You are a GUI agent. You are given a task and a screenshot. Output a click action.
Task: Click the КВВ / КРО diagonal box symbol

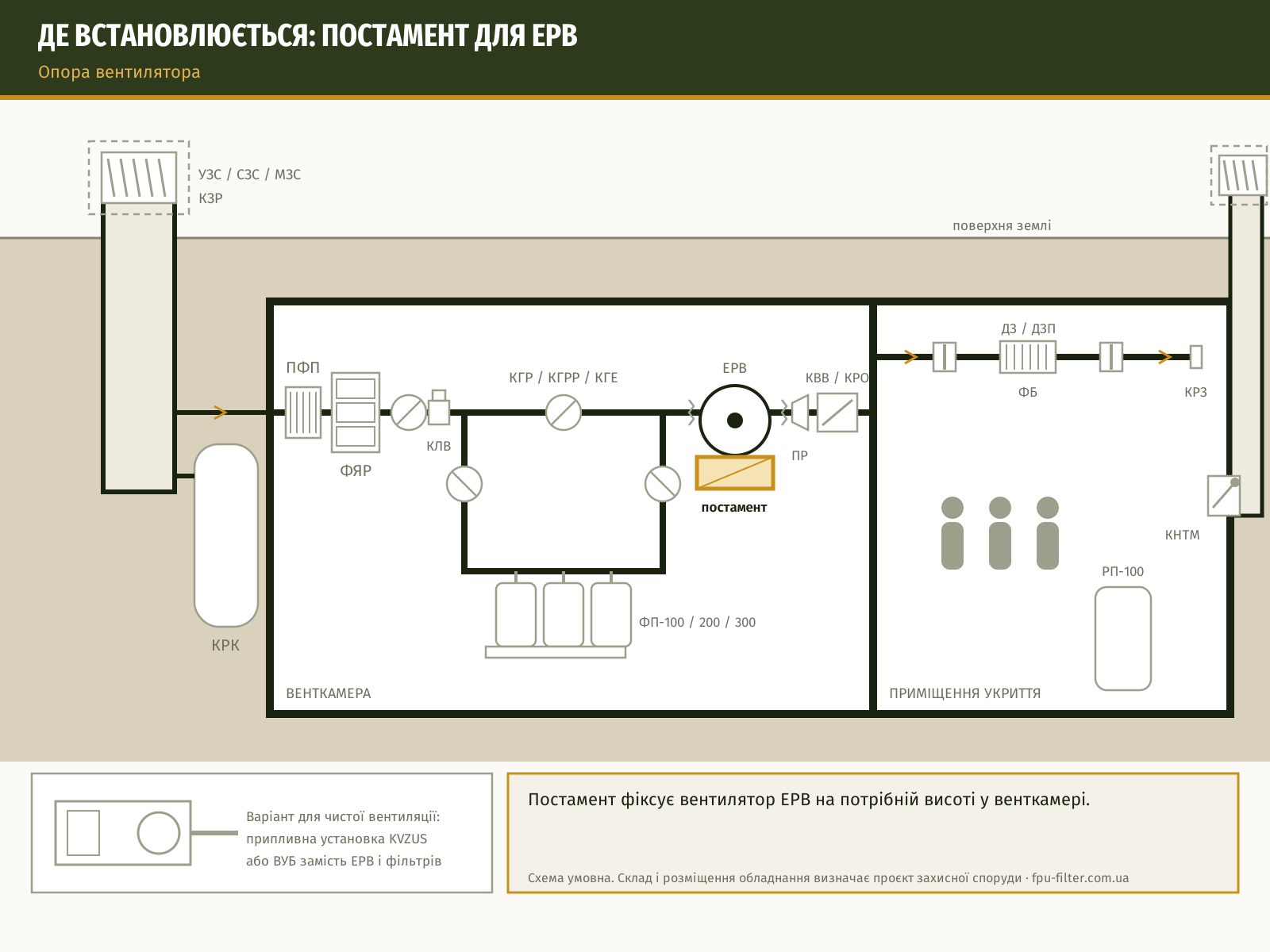(837, 413)
